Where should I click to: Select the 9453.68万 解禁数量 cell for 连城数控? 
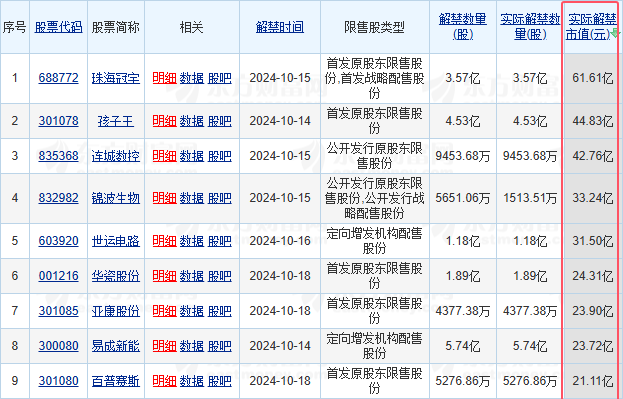click(x=463, y=156)
